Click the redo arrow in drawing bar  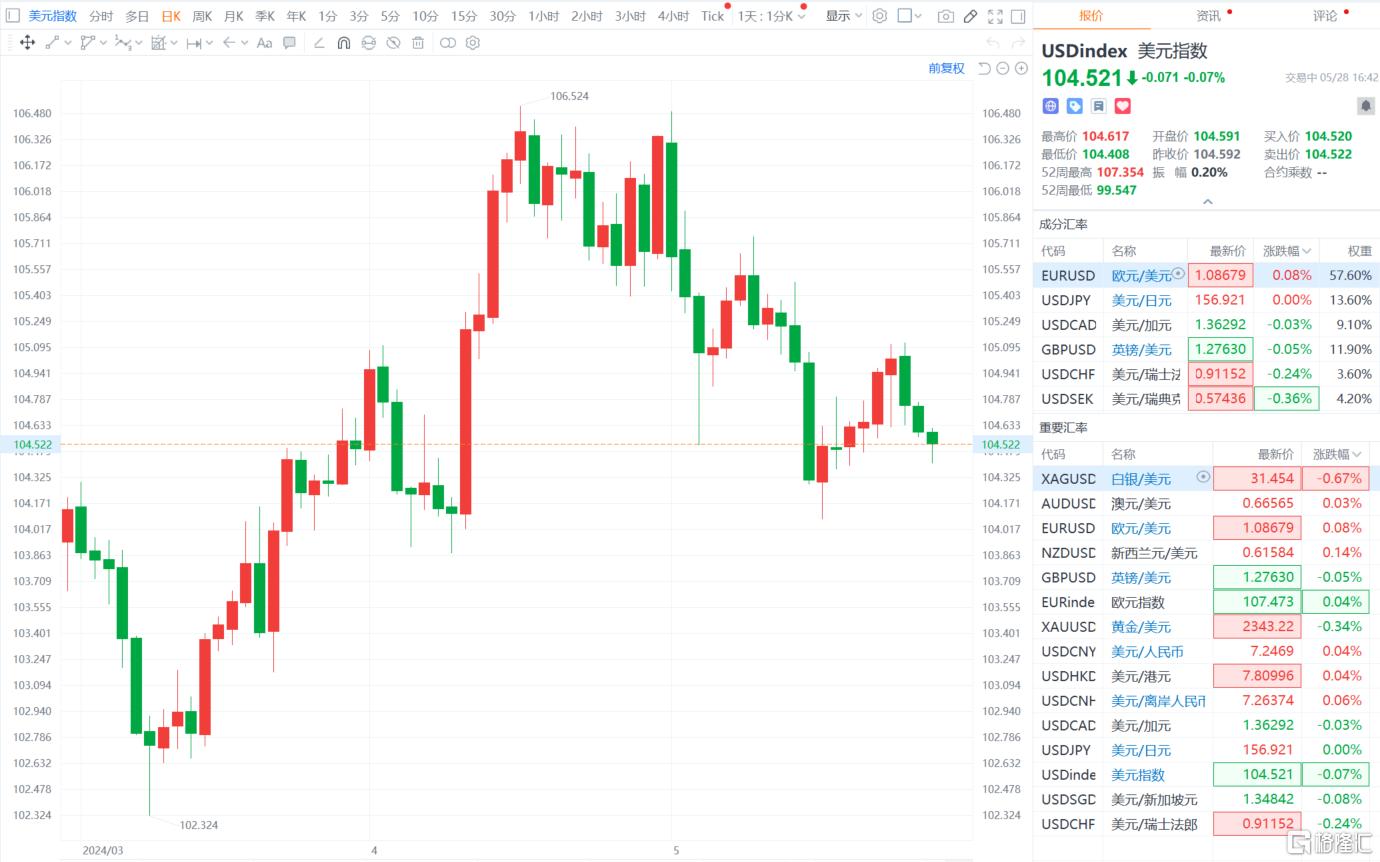tap(1017, 43)
